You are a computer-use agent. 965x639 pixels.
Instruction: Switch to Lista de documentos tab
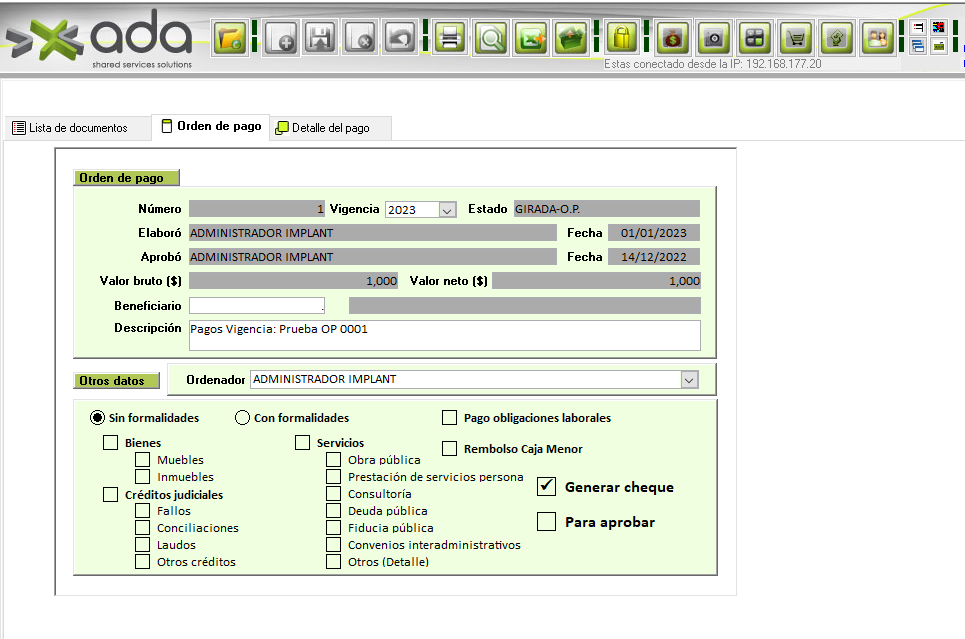click(70, 128)
